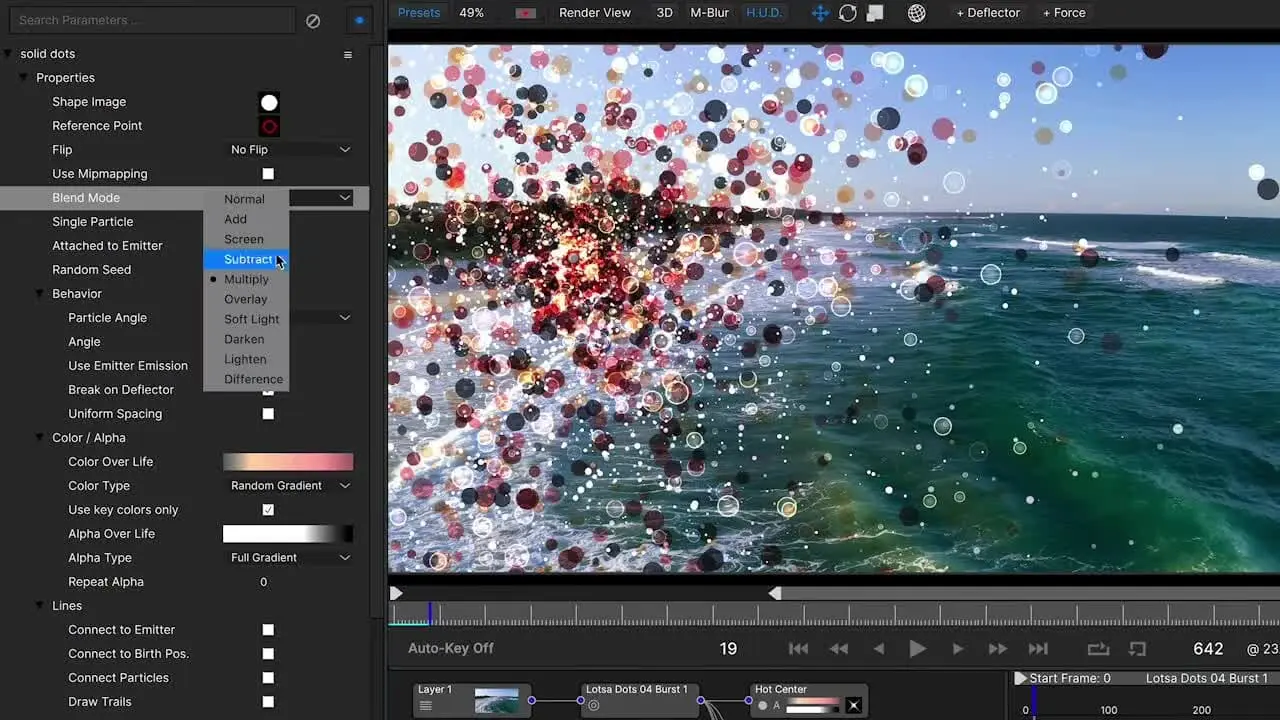Enable the Use Mipmapping checkbox

coord(268,174)
